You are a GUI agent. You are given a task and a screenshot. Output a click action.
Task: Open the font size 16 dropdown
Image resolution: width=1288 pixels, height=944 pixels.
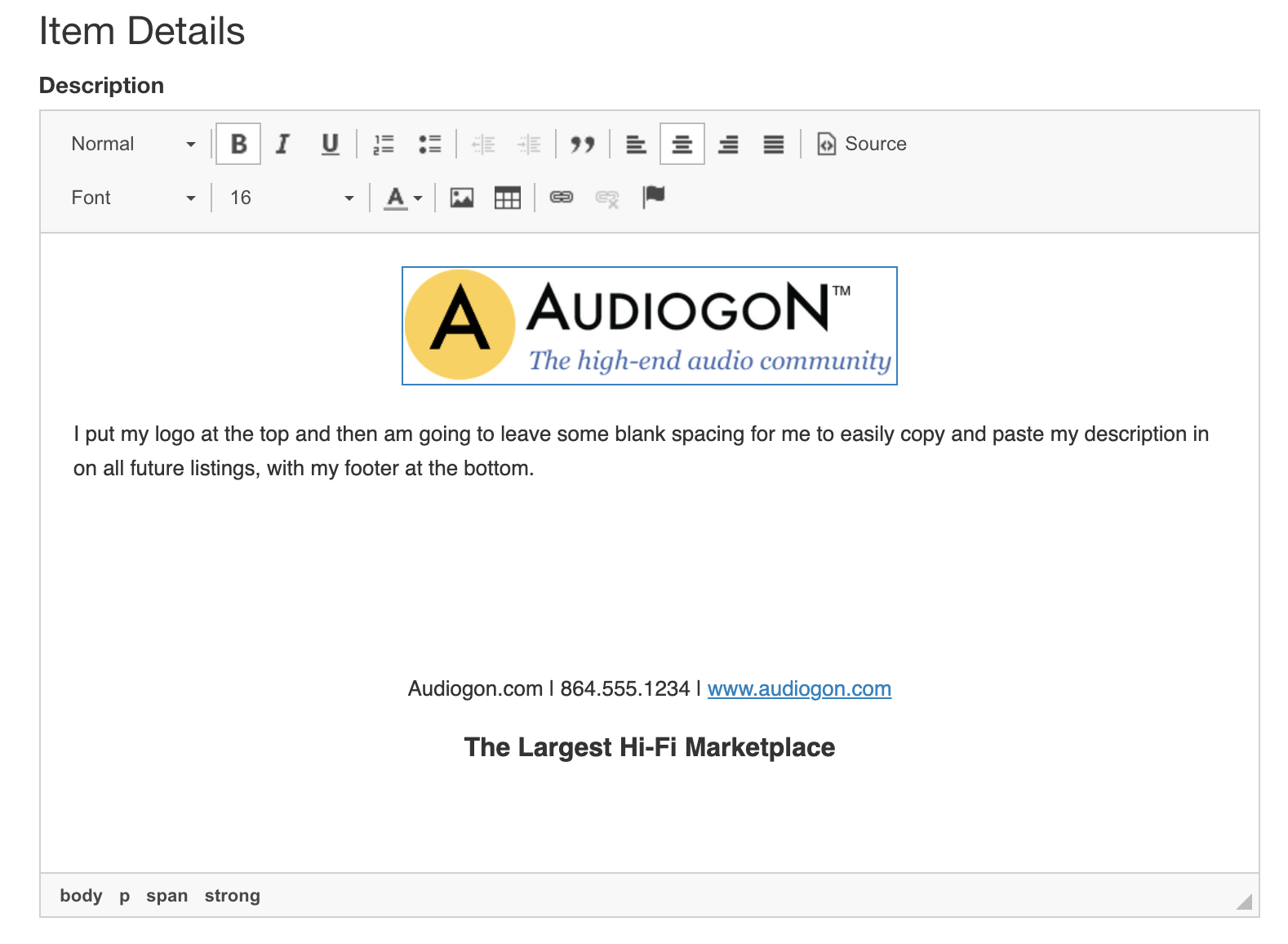pos(291,198)
